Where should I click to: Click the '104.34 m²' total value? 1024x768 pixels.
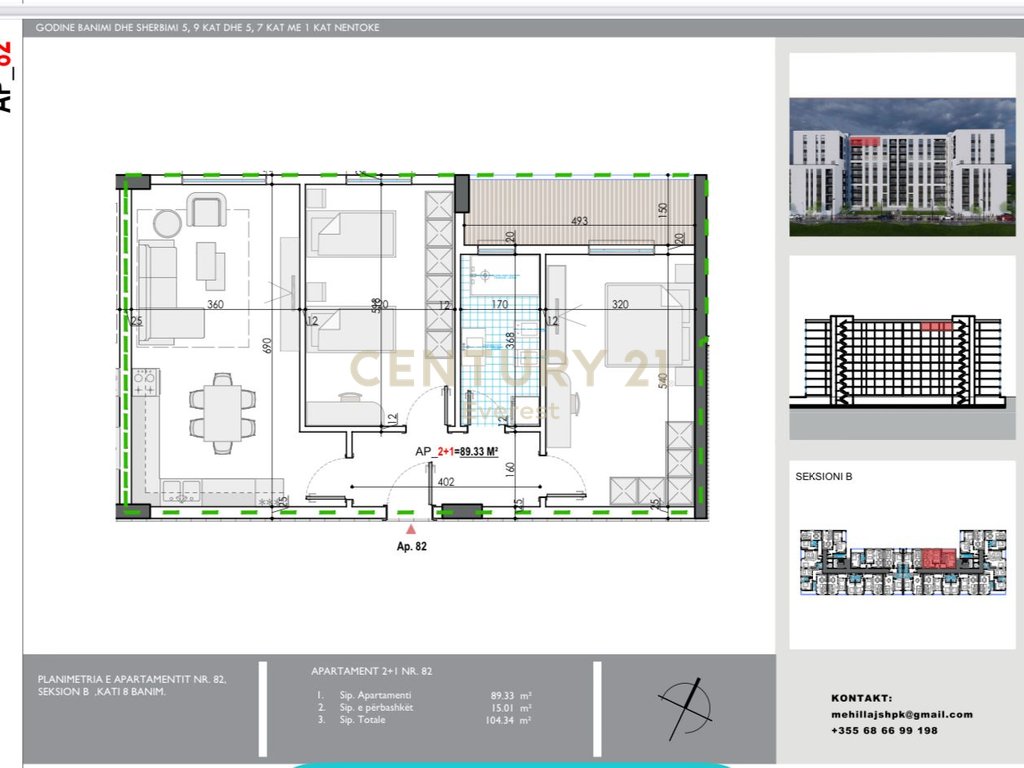click(508, 720)
